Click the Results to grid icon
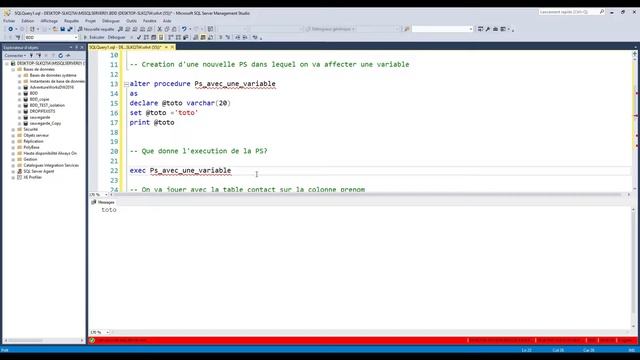Screen dimensions: 640x360 [x=203, y=37]
